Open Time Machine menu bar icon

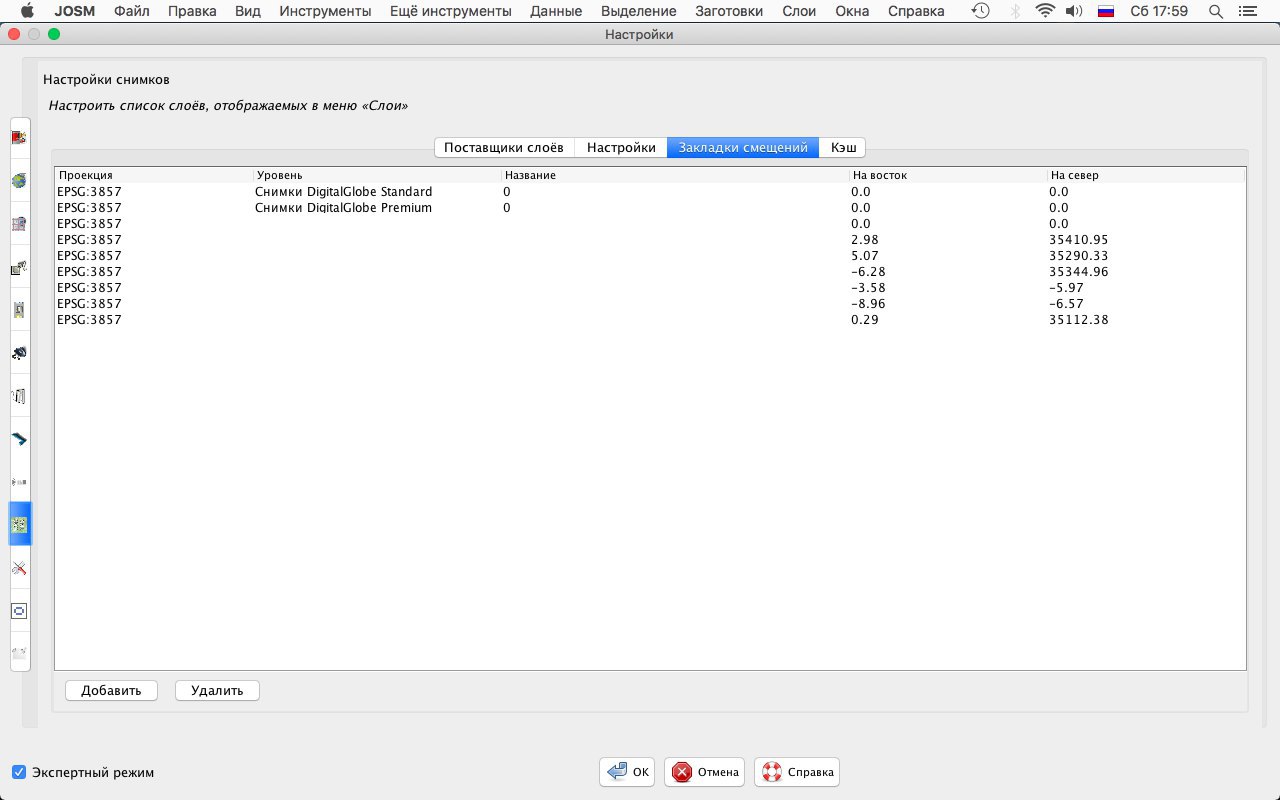tap(981, 11)
